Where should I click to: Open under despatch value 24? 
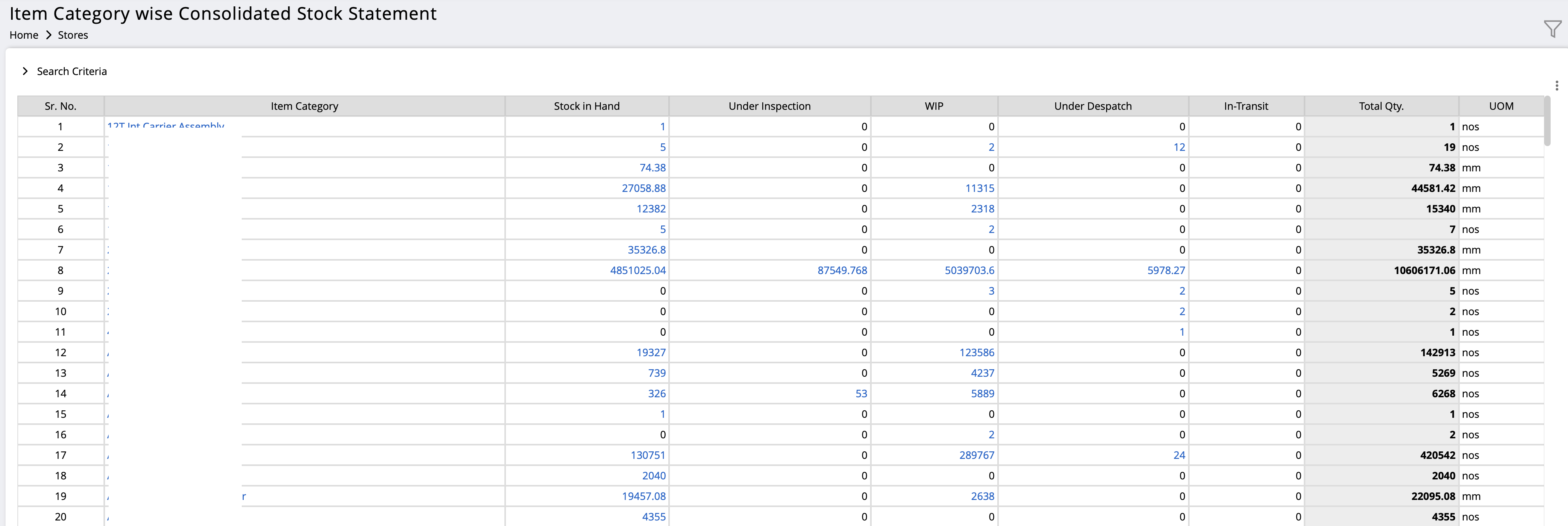click(x=1179, y=455)
